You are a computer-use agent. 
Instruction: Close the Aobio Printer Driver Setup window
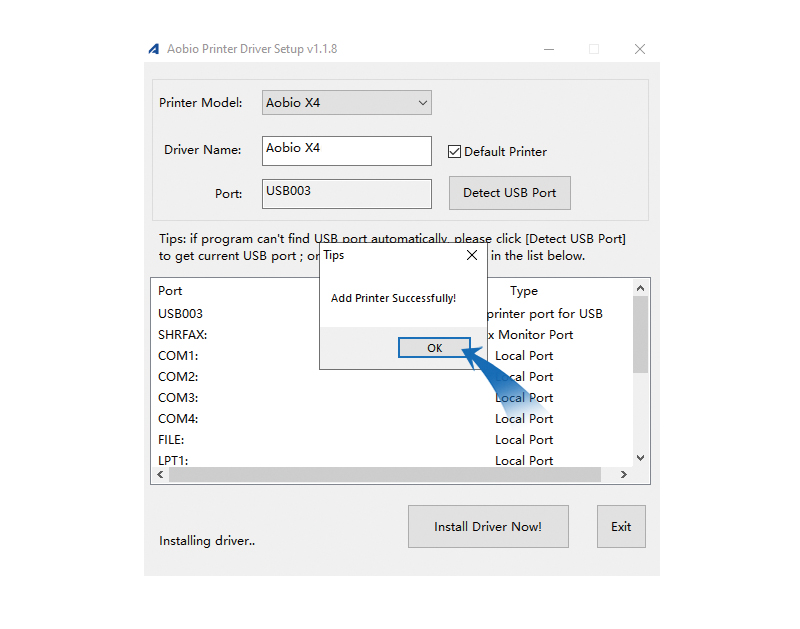point(640,49)
